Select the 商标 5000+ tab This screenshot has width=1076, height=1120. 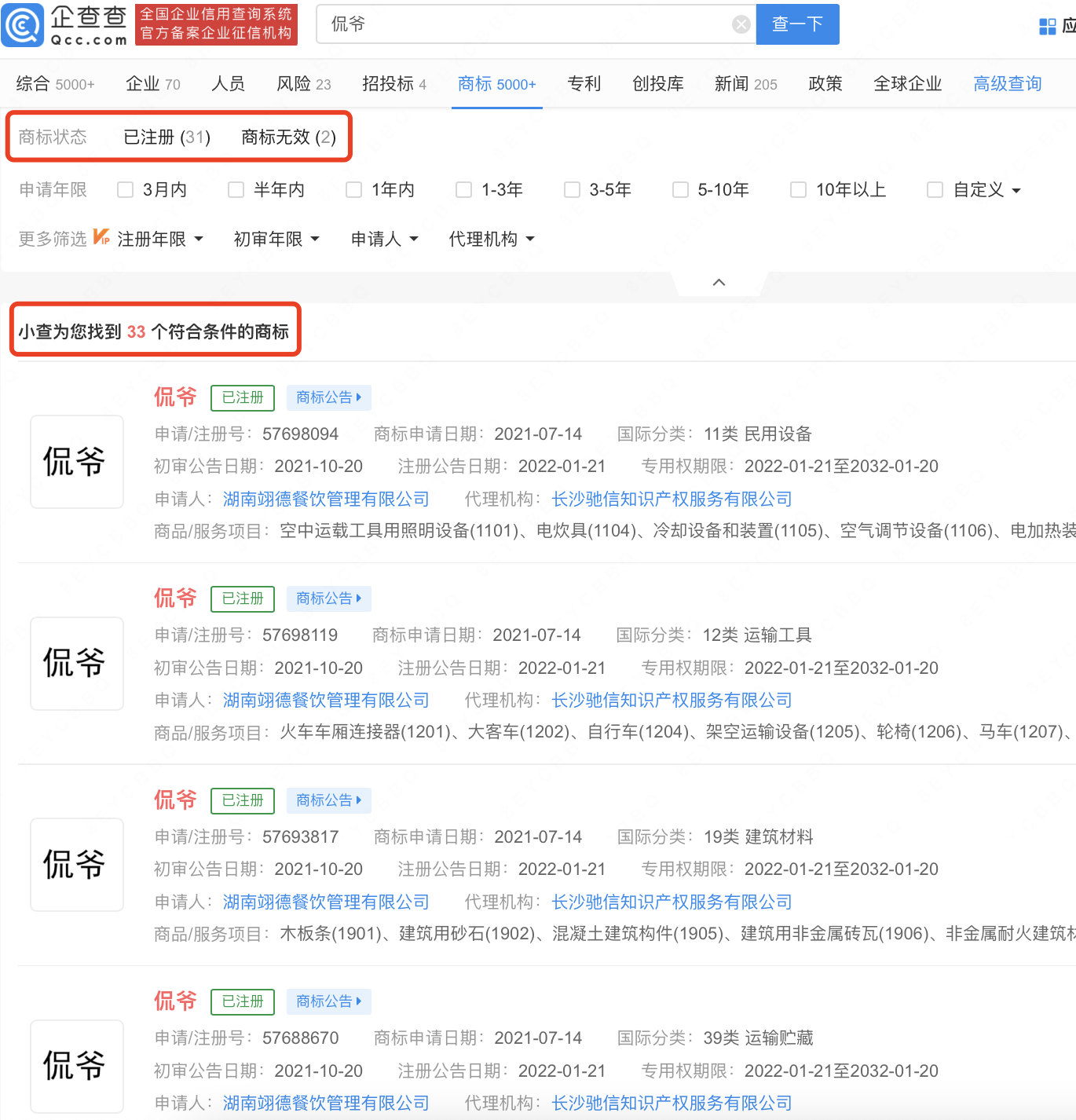click(497, 83)
